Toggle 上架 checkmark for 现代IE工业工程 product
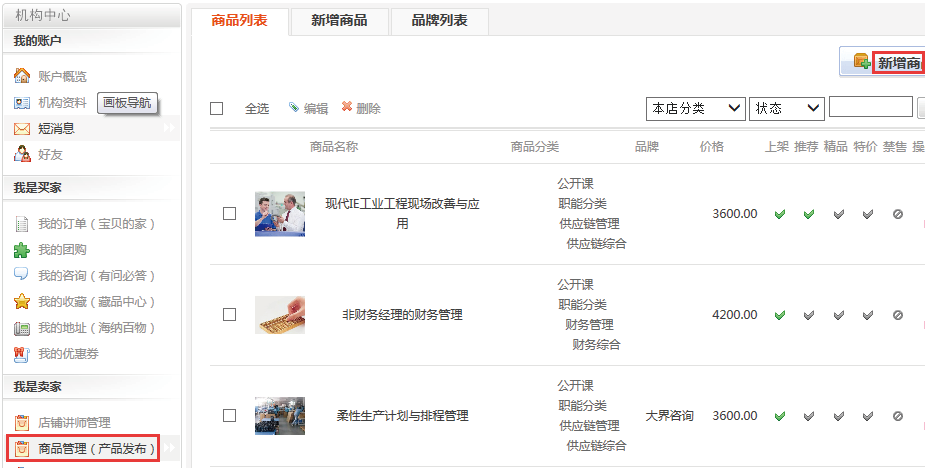The image size is (925, 468). coord(780,214)
